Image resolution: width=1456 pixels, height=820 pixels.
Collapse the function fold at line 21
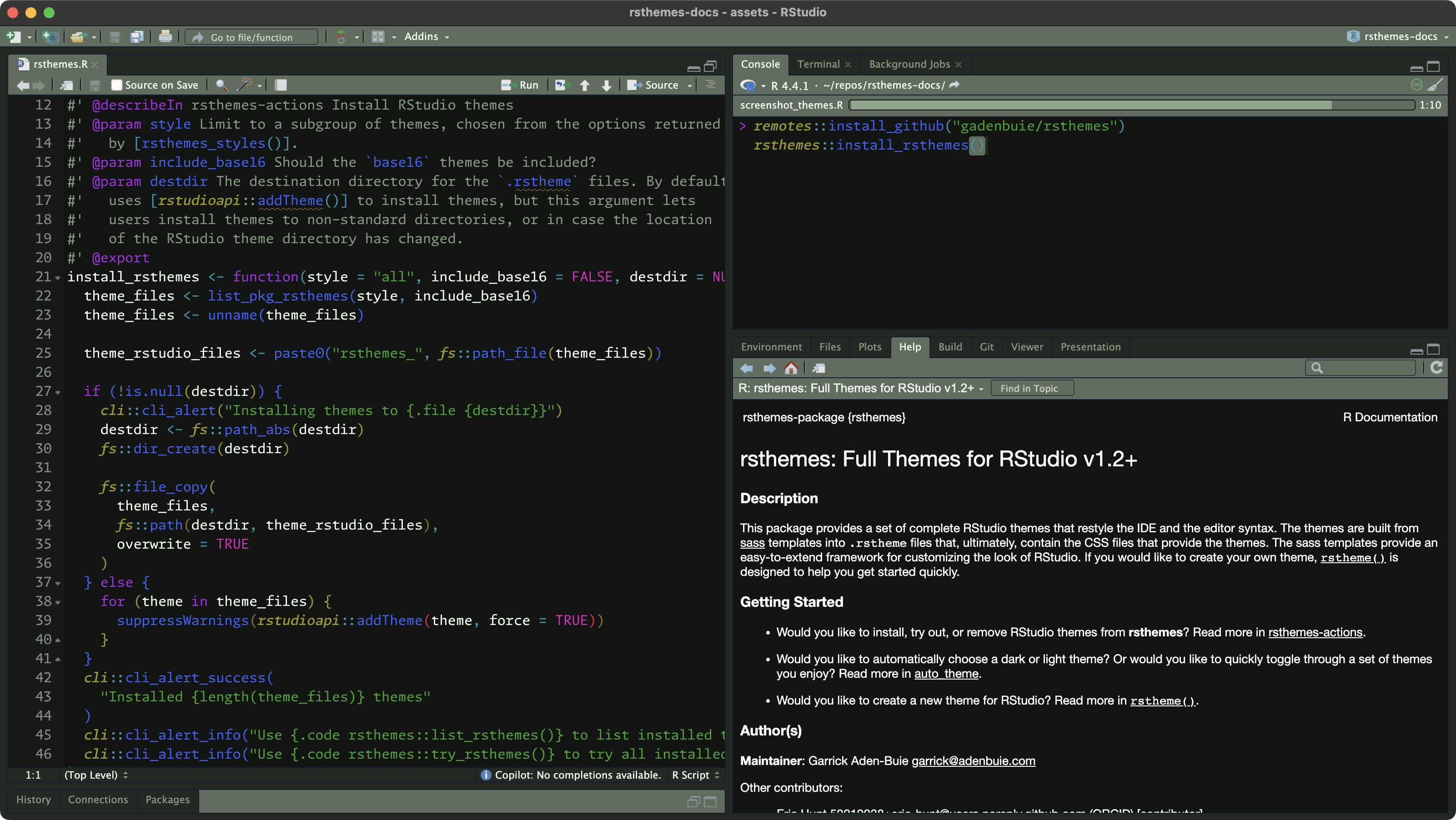click(58, 278)
